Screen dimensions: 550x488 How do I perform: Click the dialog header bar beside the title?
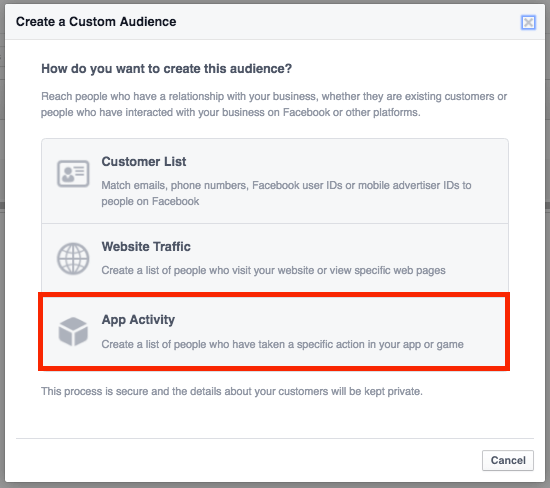pos(347,22)
